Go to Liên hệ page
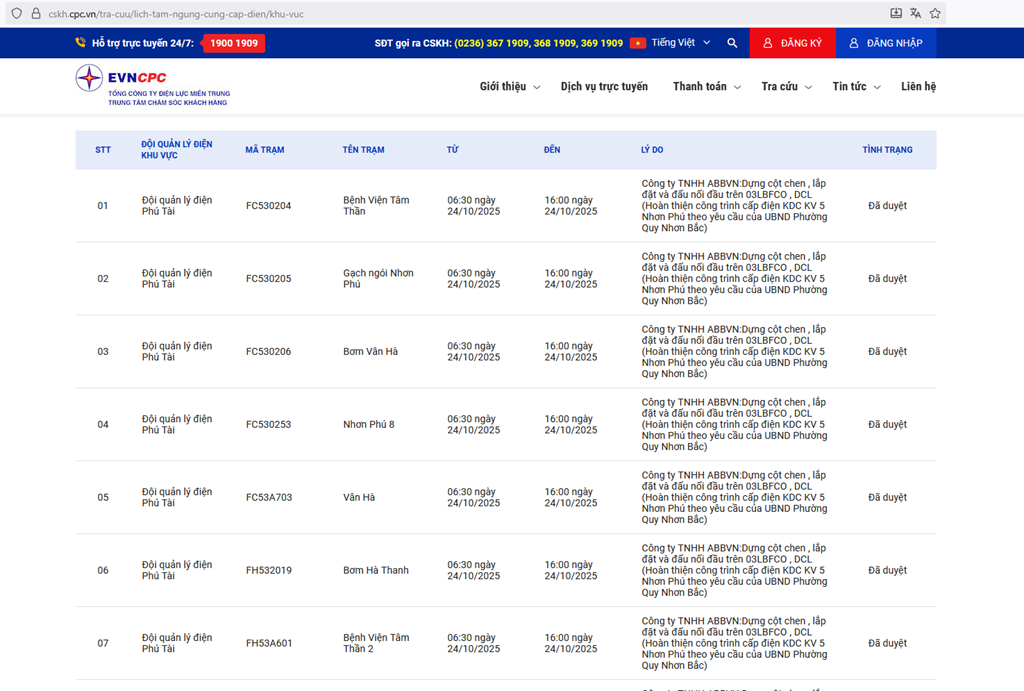This screenshot has width=1024, height=691. click(918, 87)
